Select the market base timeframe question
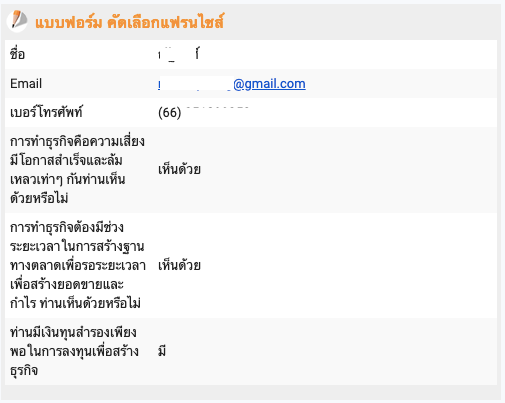 click(78, 265)
